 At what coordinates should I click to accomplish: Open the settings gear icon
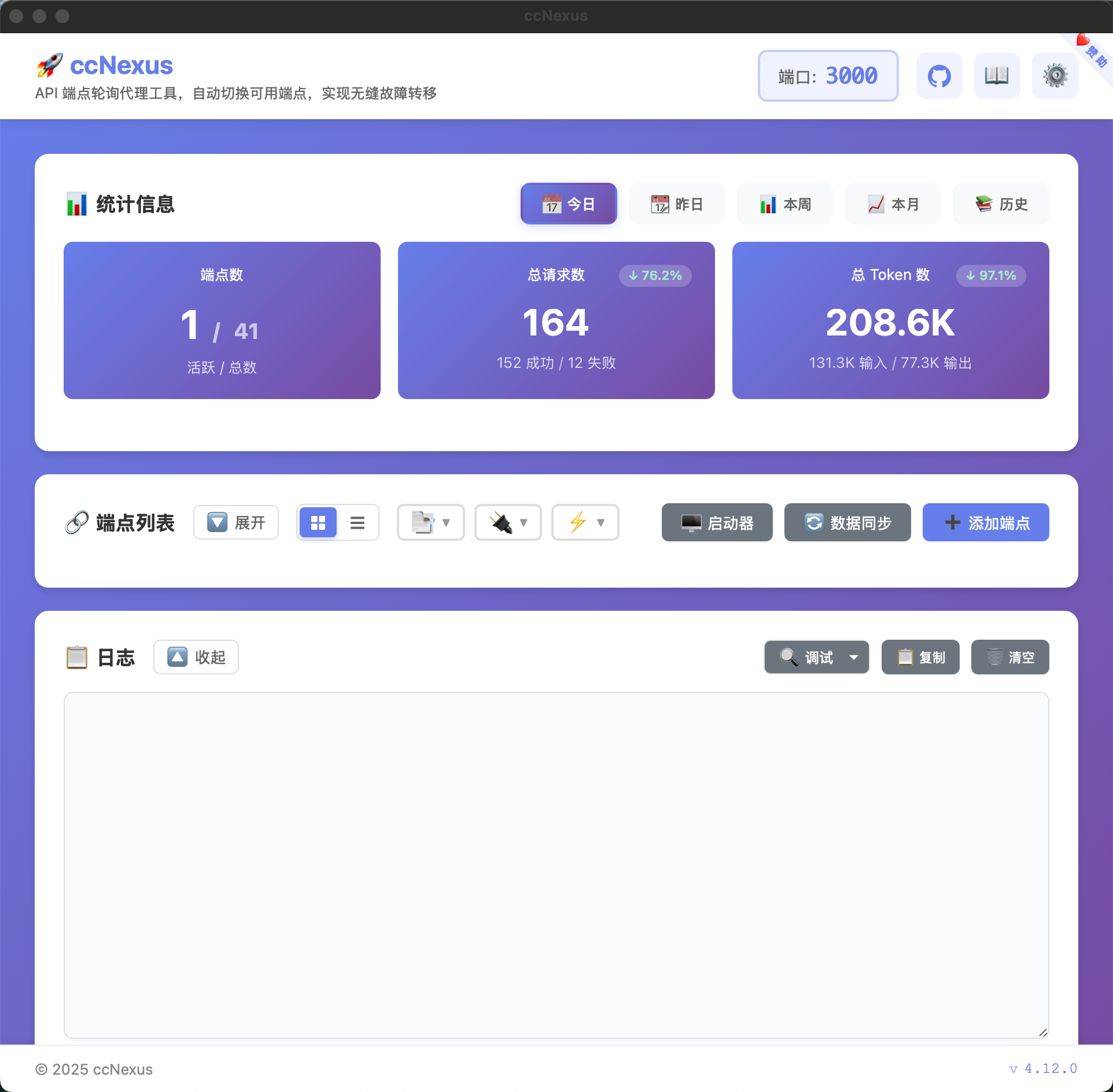coord(1054,75)
